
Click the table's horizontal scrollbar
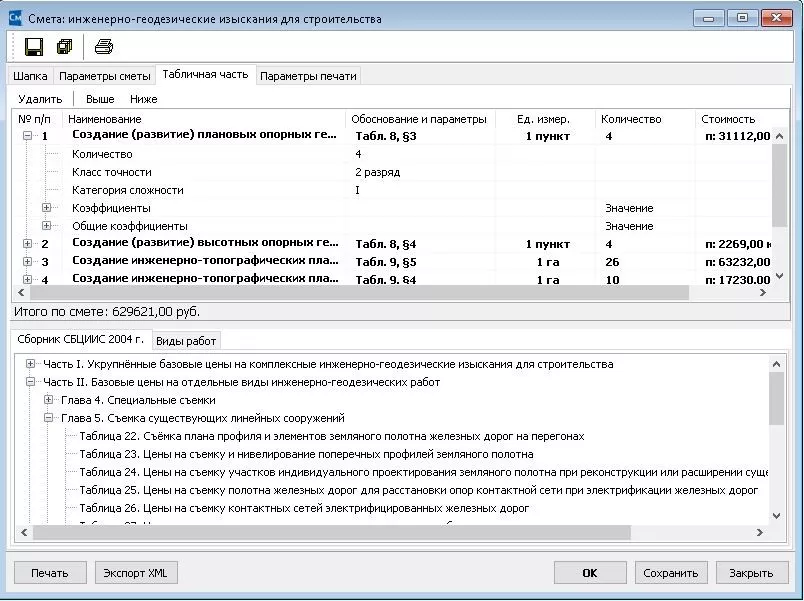point(350,293)
